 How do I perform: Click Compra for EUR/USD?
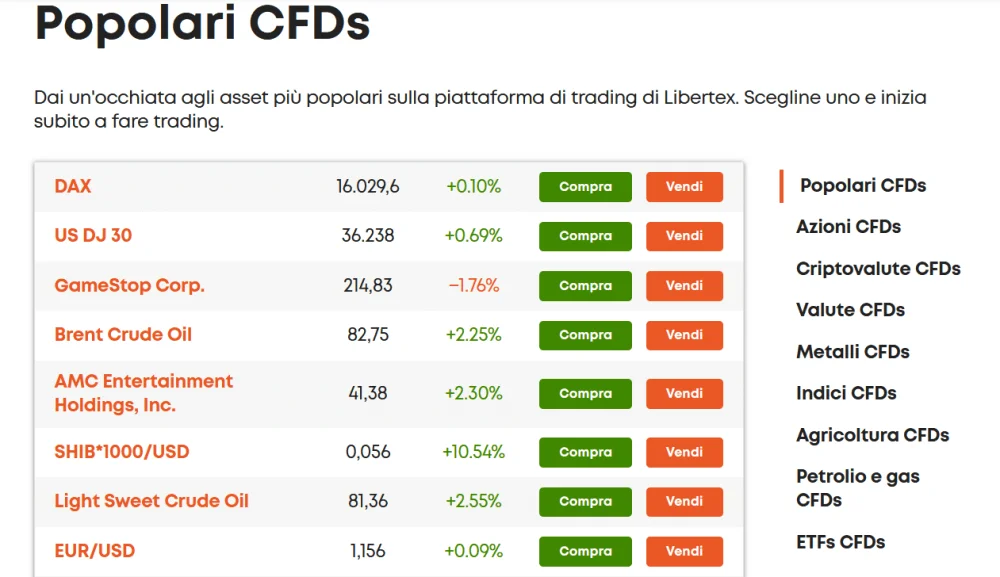585,551
